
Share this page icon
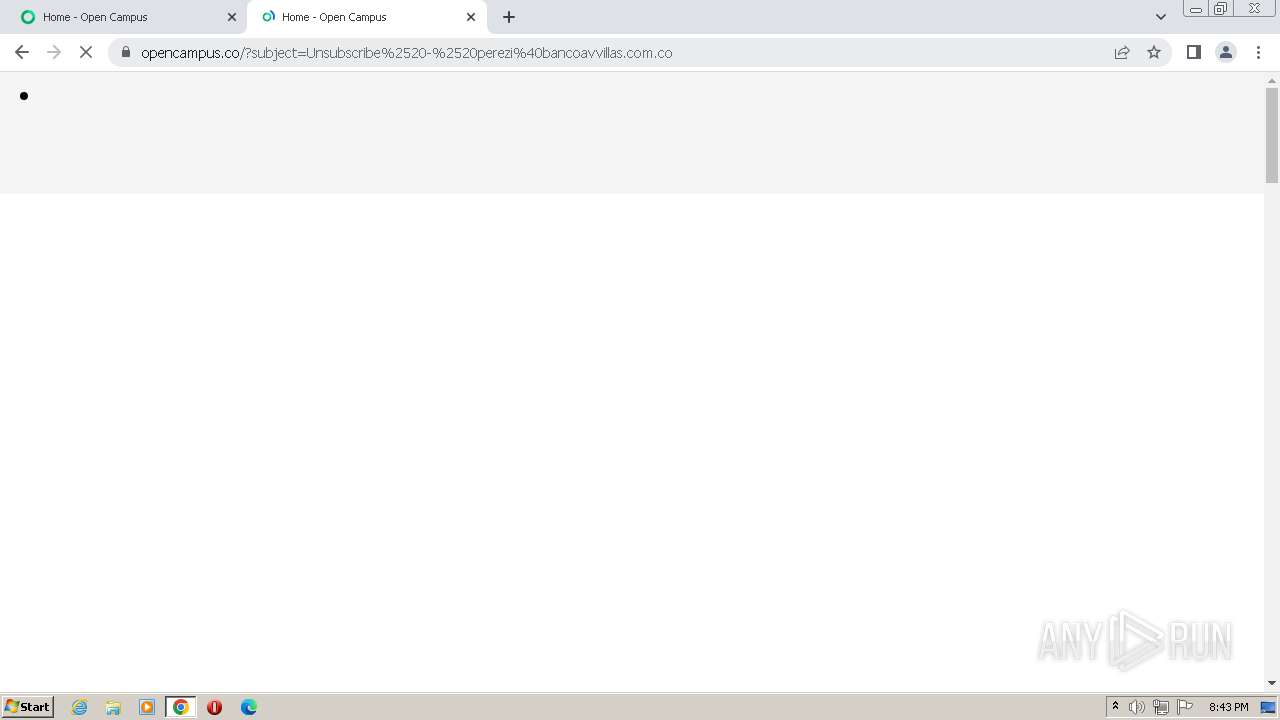[x=1122, y=52]
